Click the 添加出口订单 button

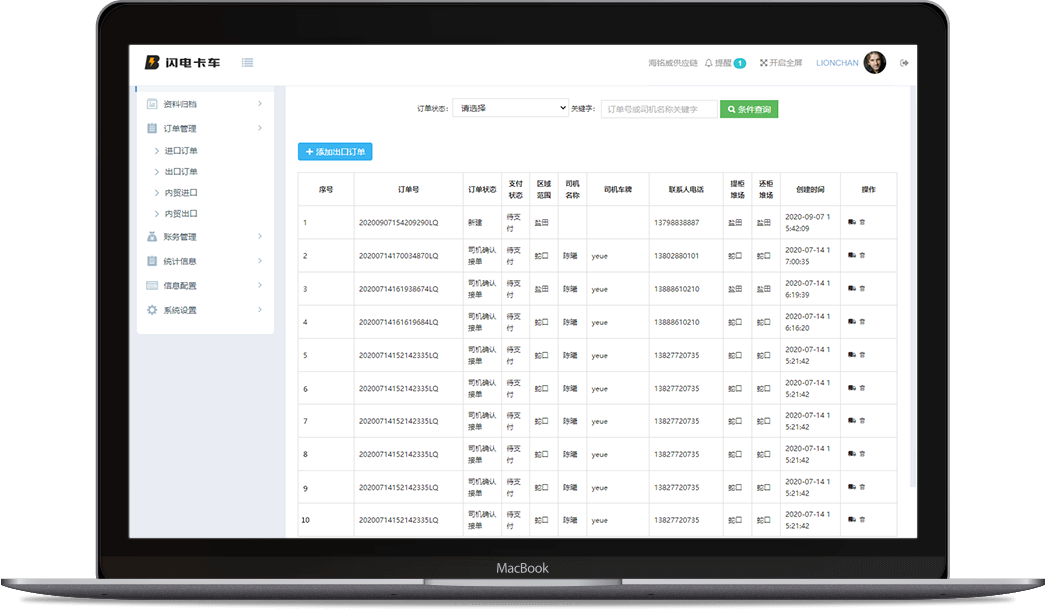[335, 152]
